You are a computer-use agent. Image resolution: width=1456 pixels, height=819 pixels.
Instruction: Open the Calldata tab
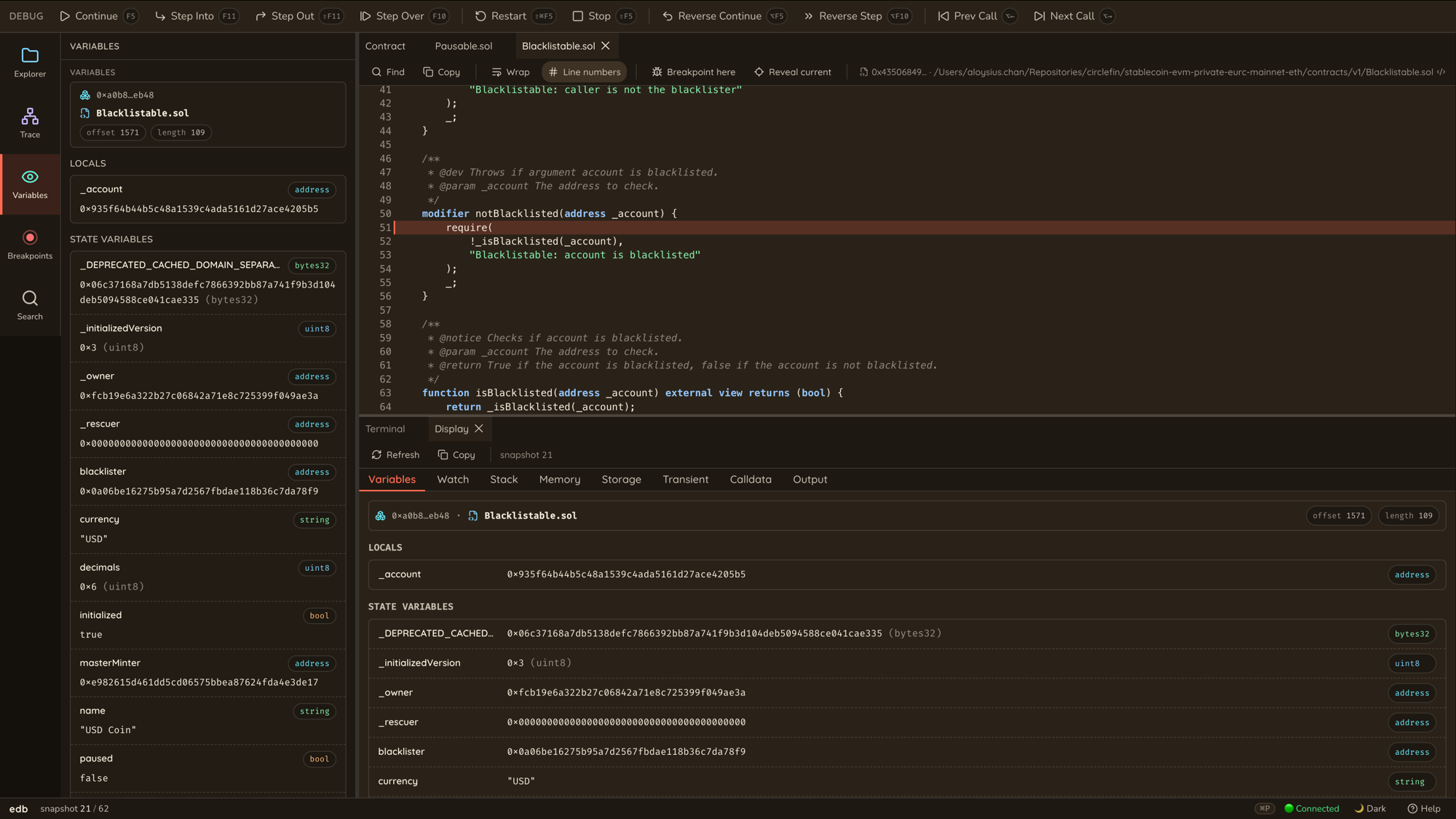tap(751, 480)
